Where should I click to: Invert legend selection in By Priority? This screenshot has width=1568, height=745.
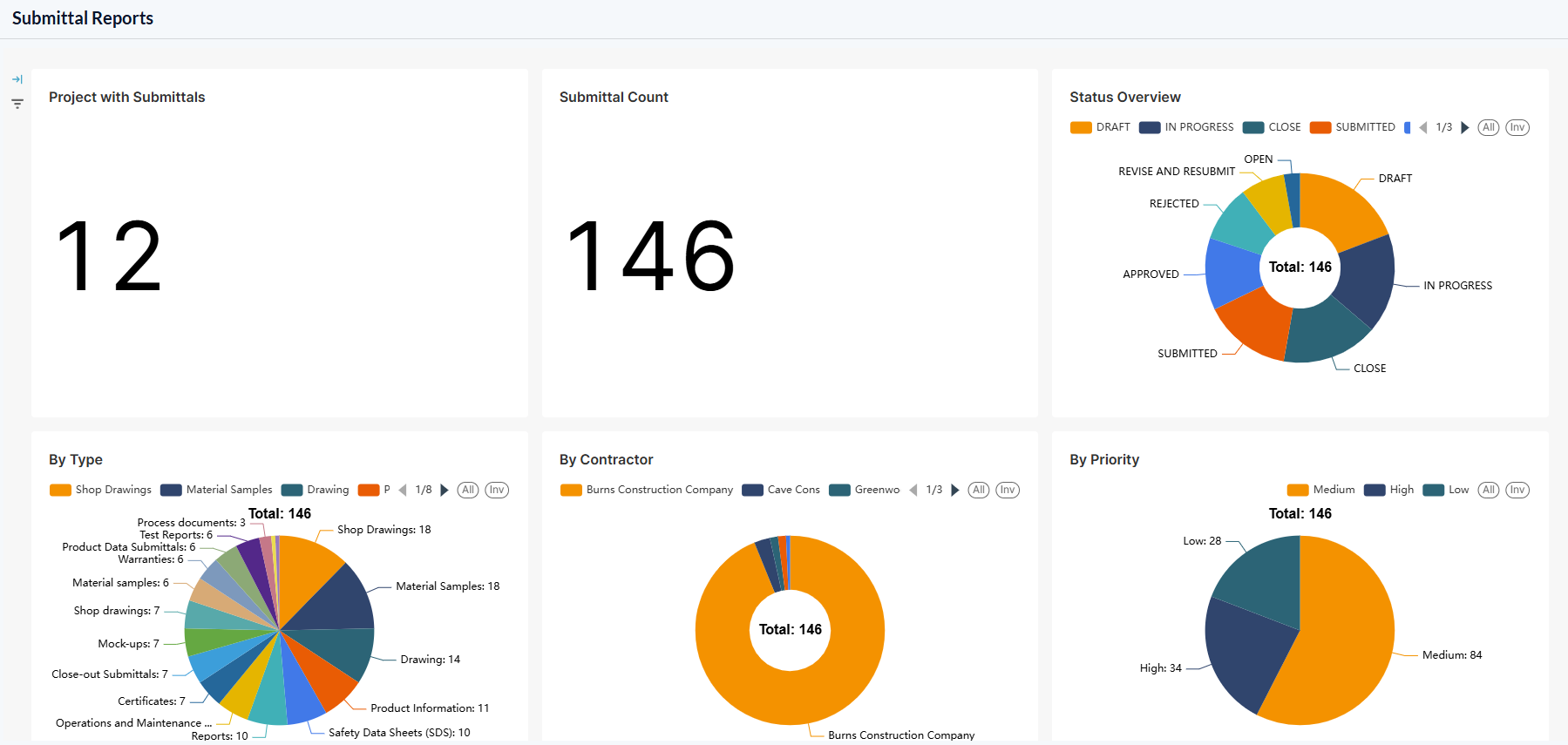click(x=1517, y=490)
